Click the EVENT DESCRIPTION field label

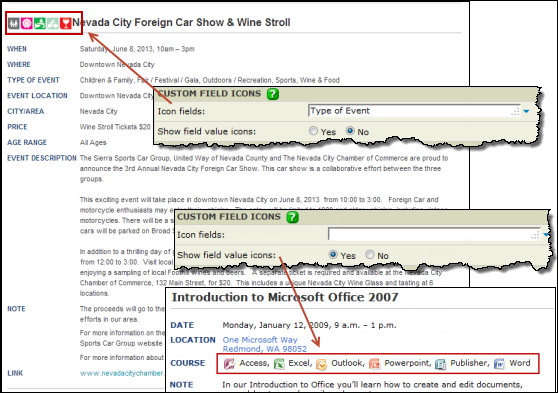[42, 158]
